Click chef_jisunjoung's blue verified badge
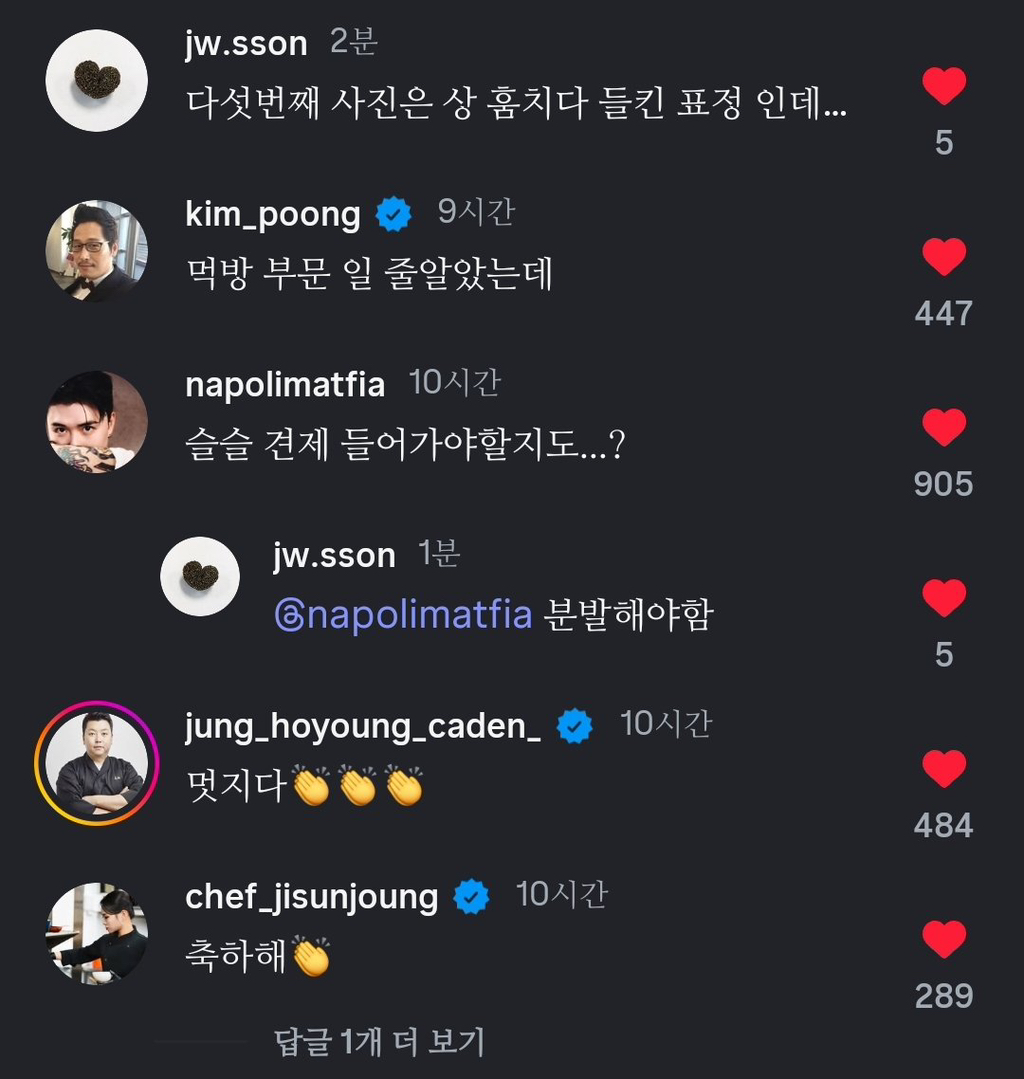Image resolution: width=1024 pixels, height=1079 pixels. tap(472, 897)
